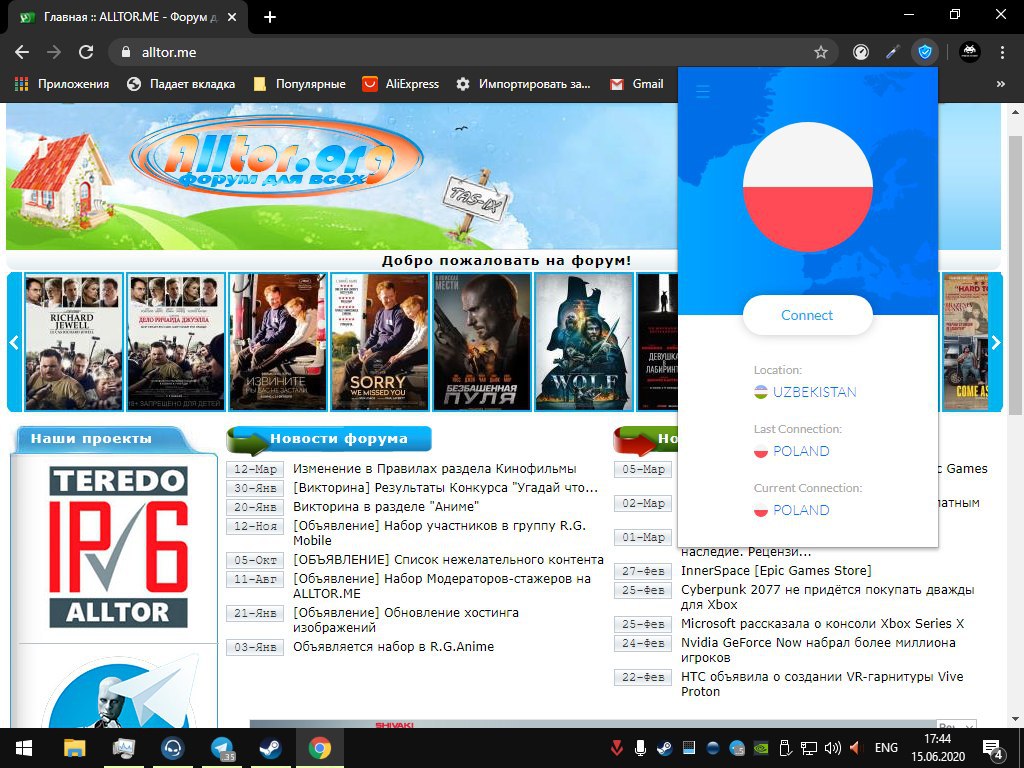The width and height of the screenshot is (1024, 768).
Task: Open Gmail bookmark
Action: (637, 84)
